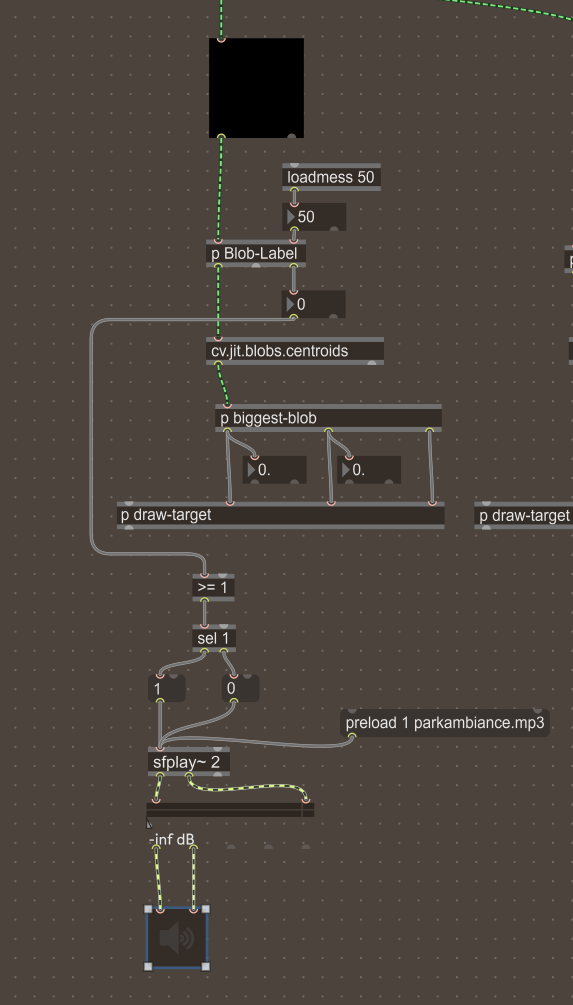Click the message box containing 0

[241, 688]
